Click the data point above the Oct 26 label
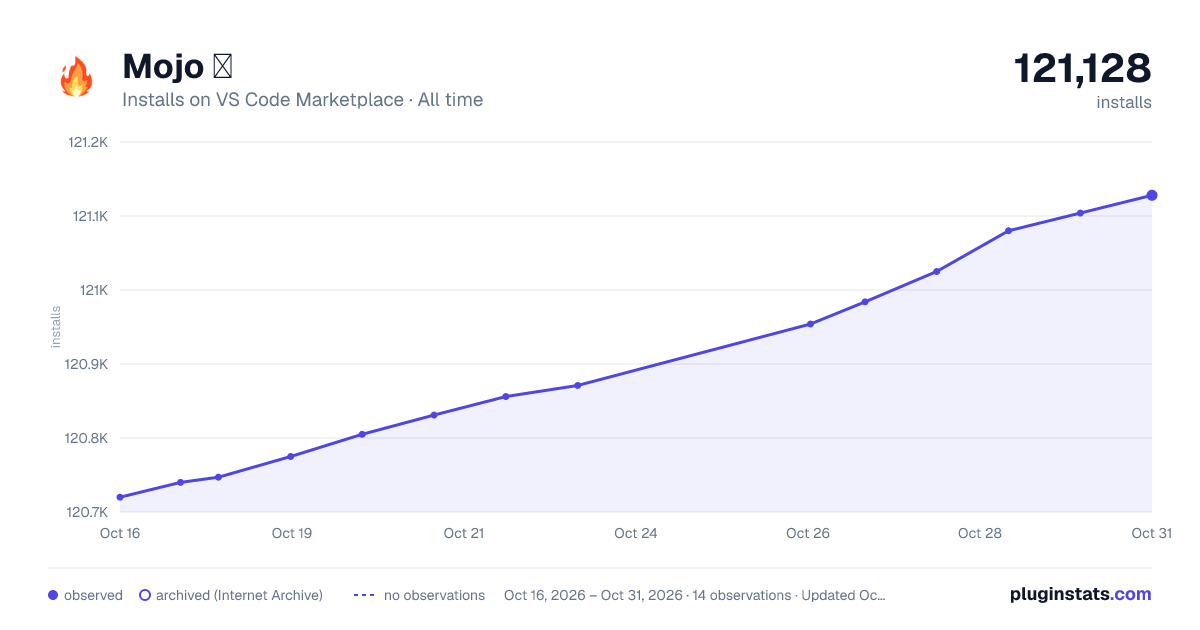 coord(810,324)
